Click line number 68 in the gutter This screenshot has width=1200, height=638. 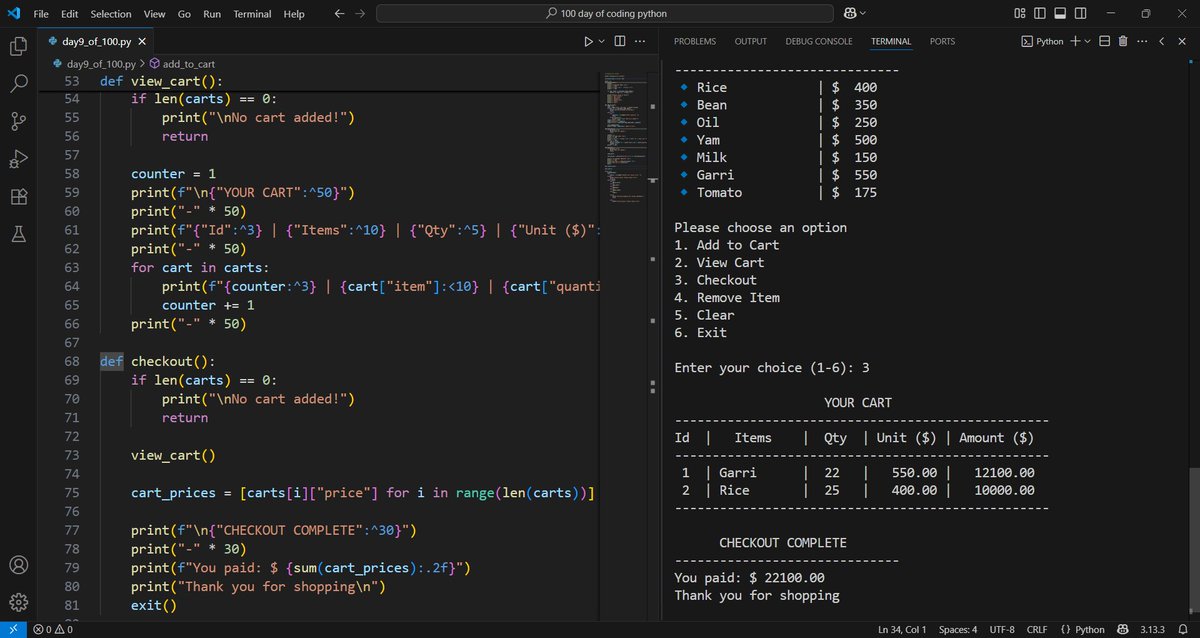point(72,361)
